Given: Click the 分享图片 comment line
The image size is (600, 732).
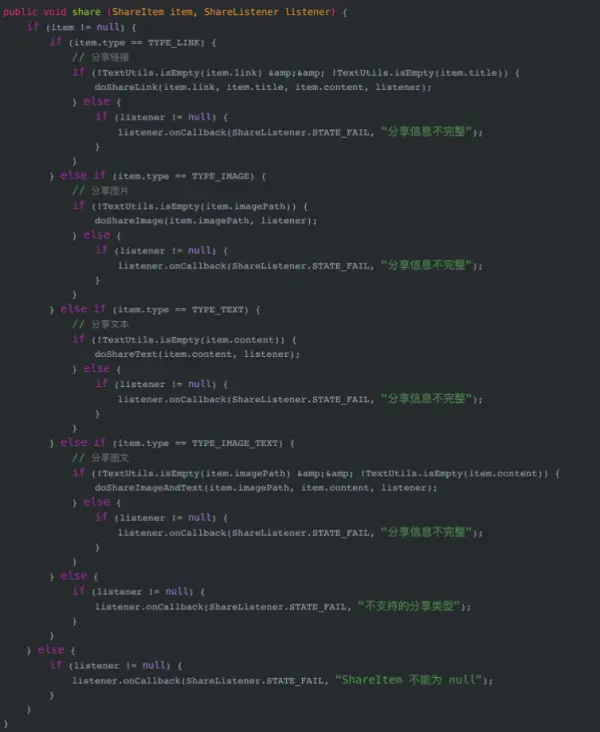Looking at the screenshot, I should tap(100, 191).
